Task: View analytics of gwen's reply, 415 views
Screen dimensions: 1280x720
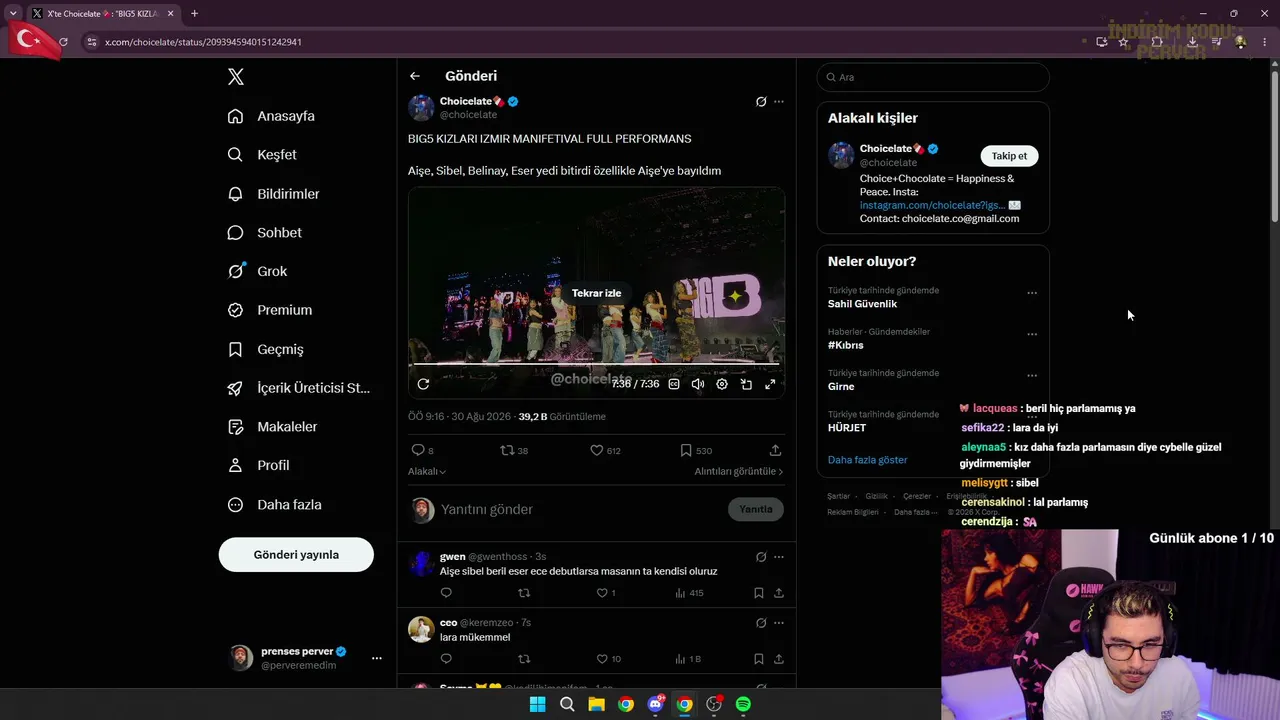Action: pyautogui.click(x=689, y=593)
